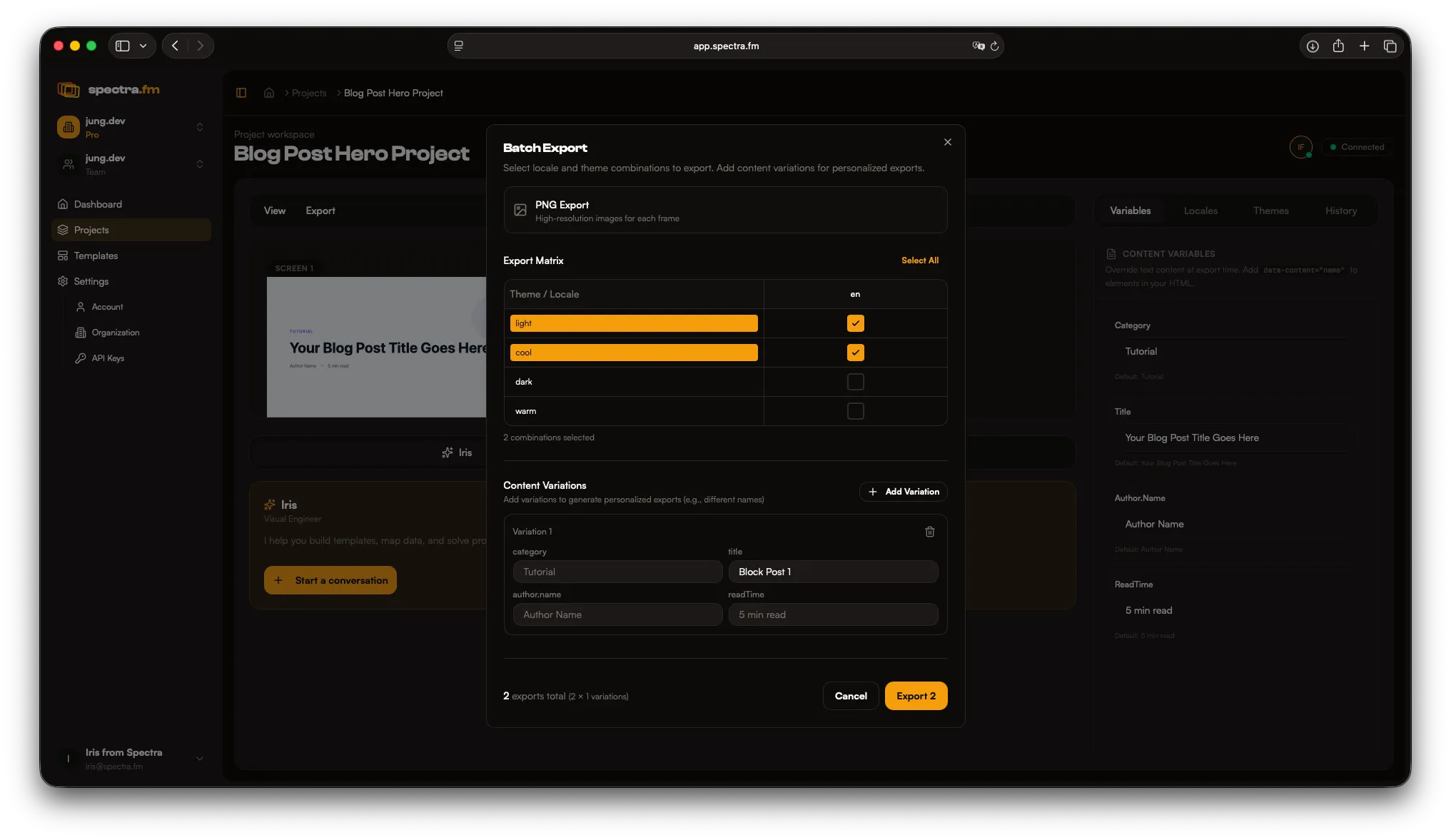Click the Export 2 button
This screenshot has width=1451, height=840.
[x=916, y=696]
